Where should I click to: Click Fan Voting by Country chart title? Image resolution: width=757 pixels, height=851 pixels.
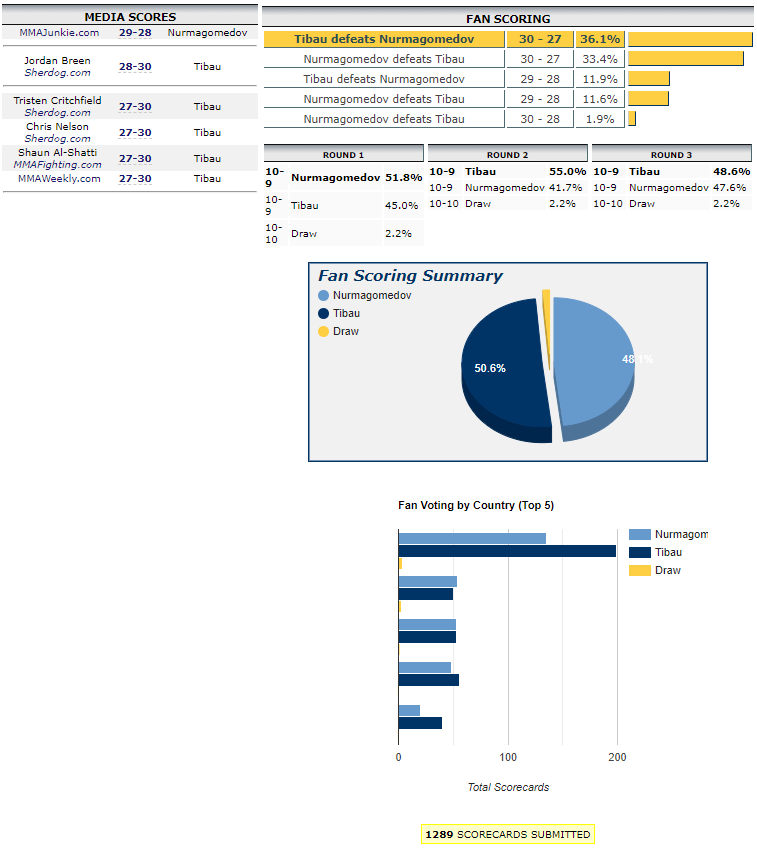[476, 505]
